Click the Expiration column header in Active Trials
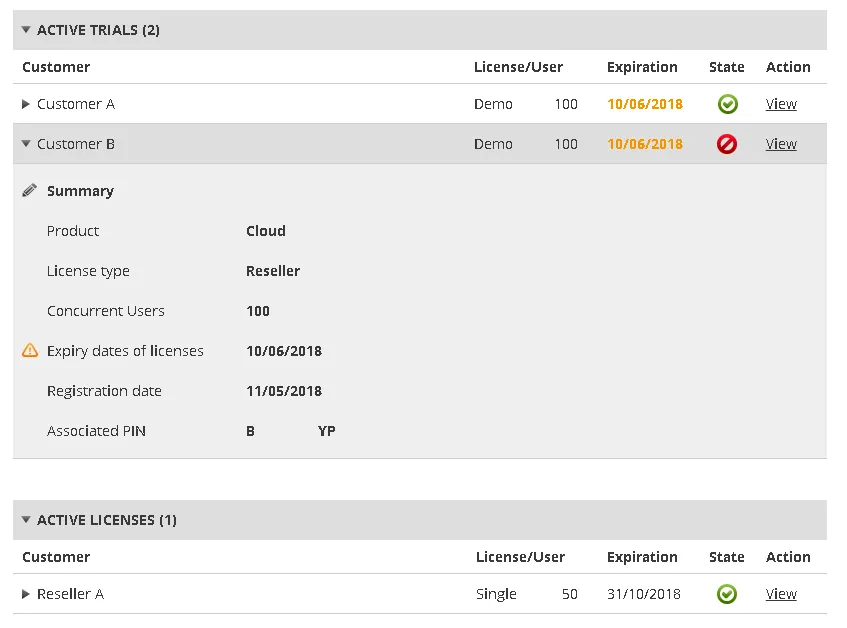This screenshot has width=847, height=628. point(642,67)
